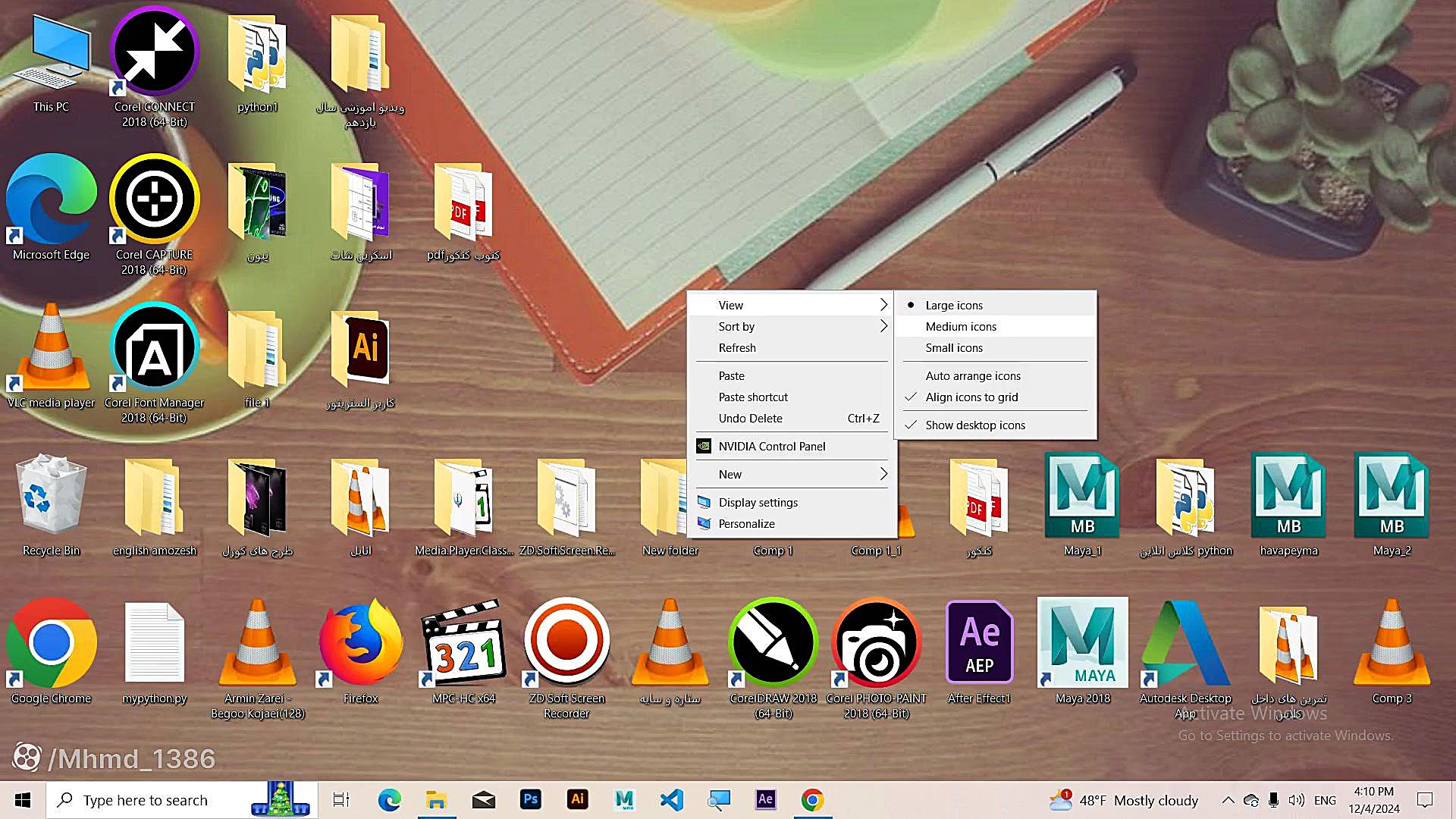Viewport: 1456px width, 819px height.
Task: Open Visual Studio Code from taskbar
Action: 672,799
